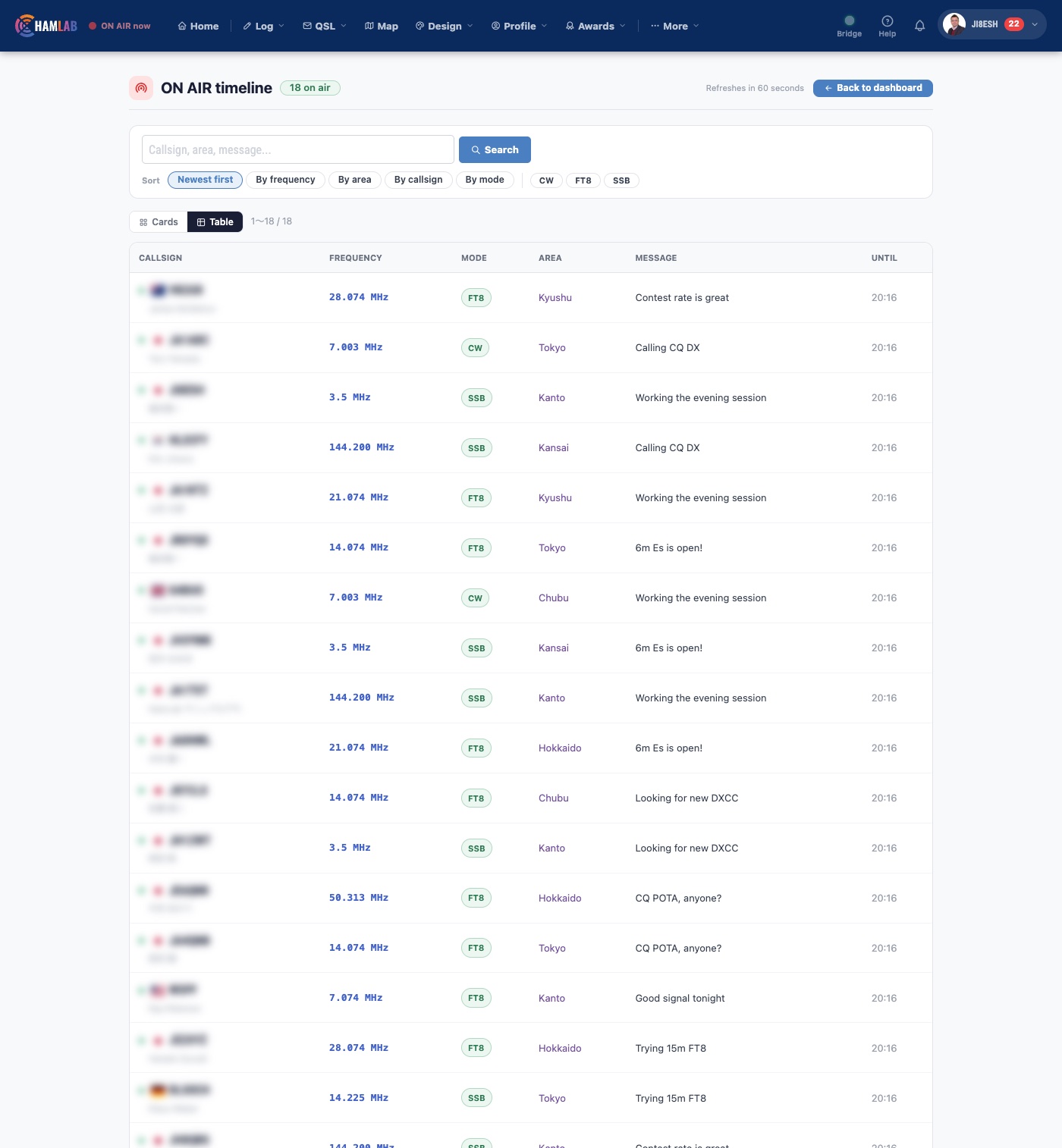Click the UNTIL column header

(884, 258)
